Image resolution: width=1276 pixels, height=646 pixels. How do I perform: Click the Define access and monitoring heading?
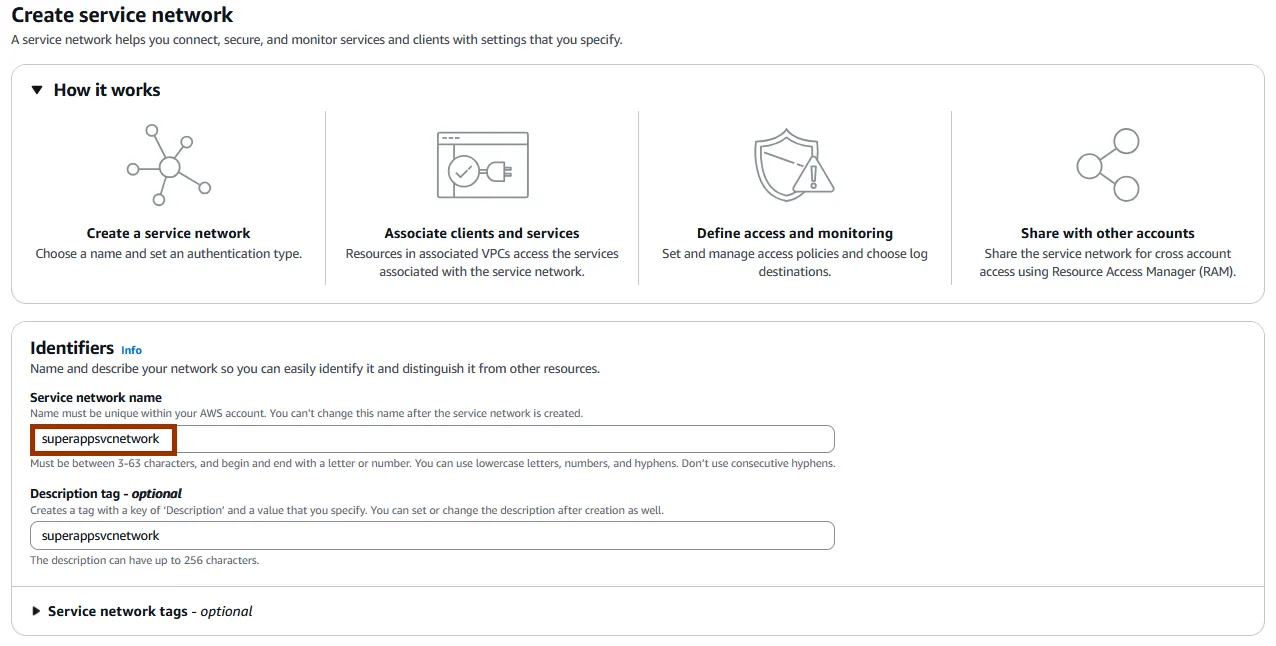pyautogui.click(x=795, y=233)
